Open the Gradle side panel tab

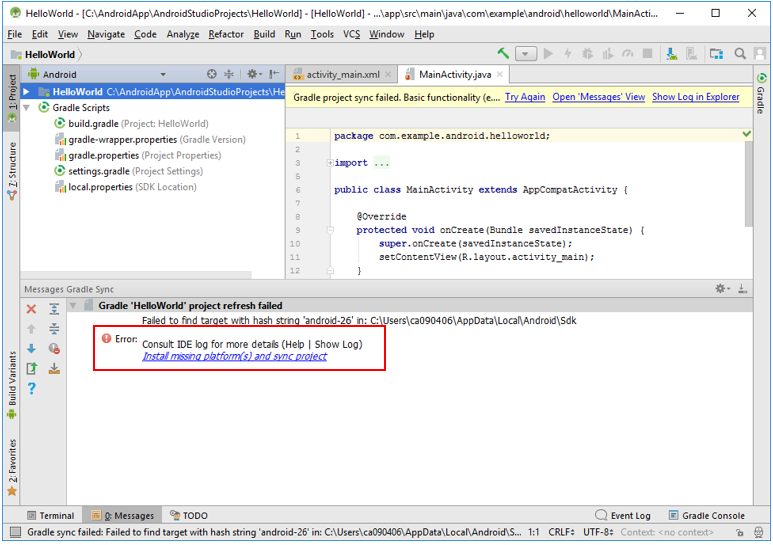pos(761,93)
